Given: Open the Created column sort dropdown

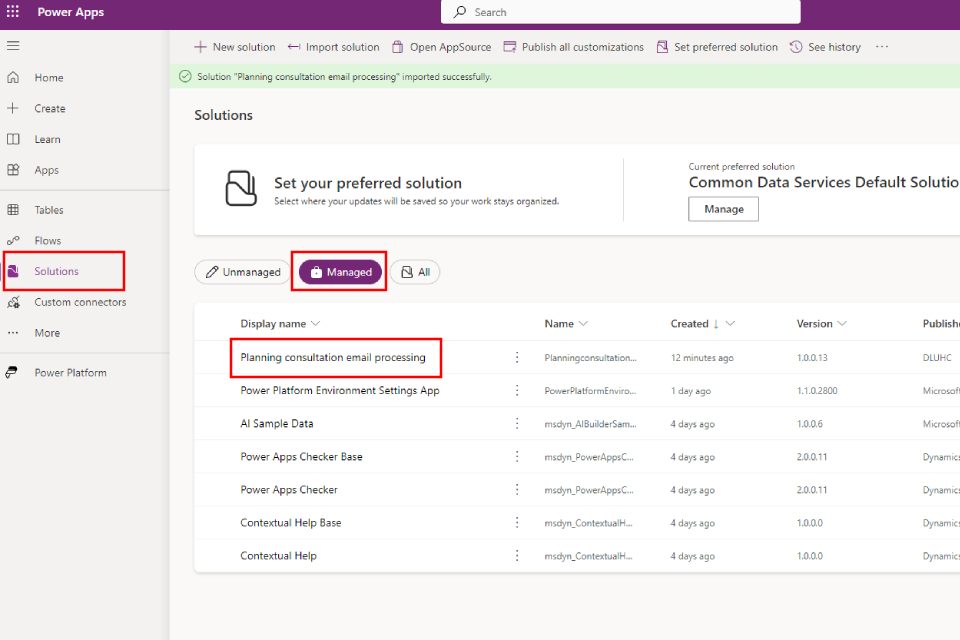Looking at the screenshot, I should tap(730, 324).
